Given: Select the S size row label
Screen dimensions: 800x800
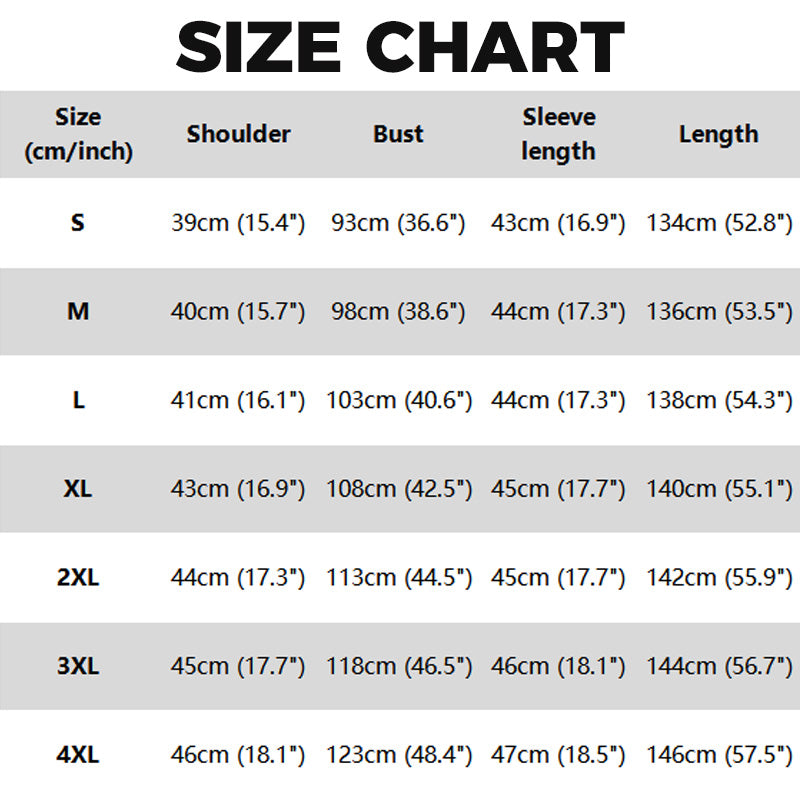Looking at the screenshot, I should click(78, 223).
